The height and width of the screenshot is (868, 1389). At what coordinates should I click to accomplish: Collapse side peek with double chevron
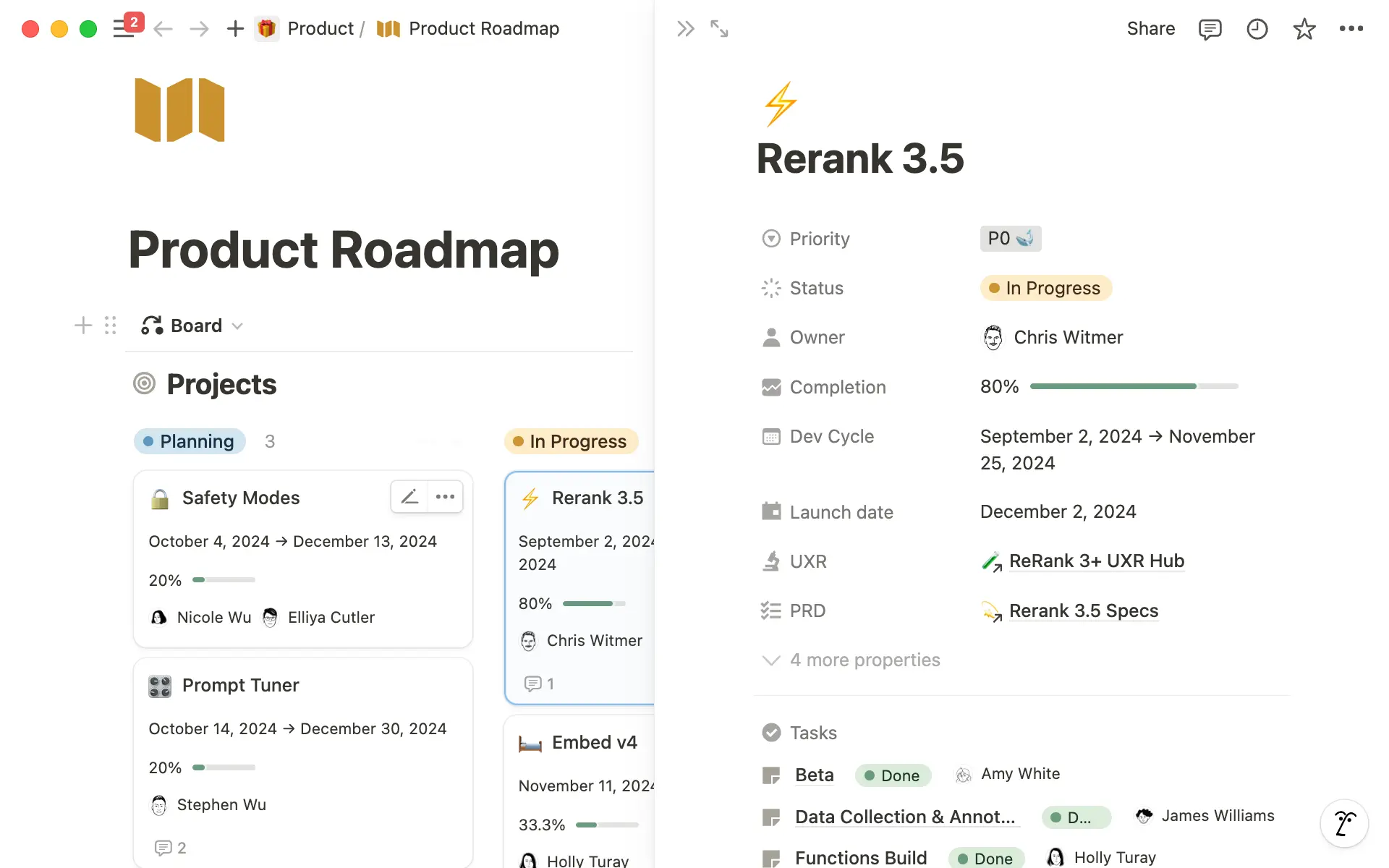(x=685, y=29)
